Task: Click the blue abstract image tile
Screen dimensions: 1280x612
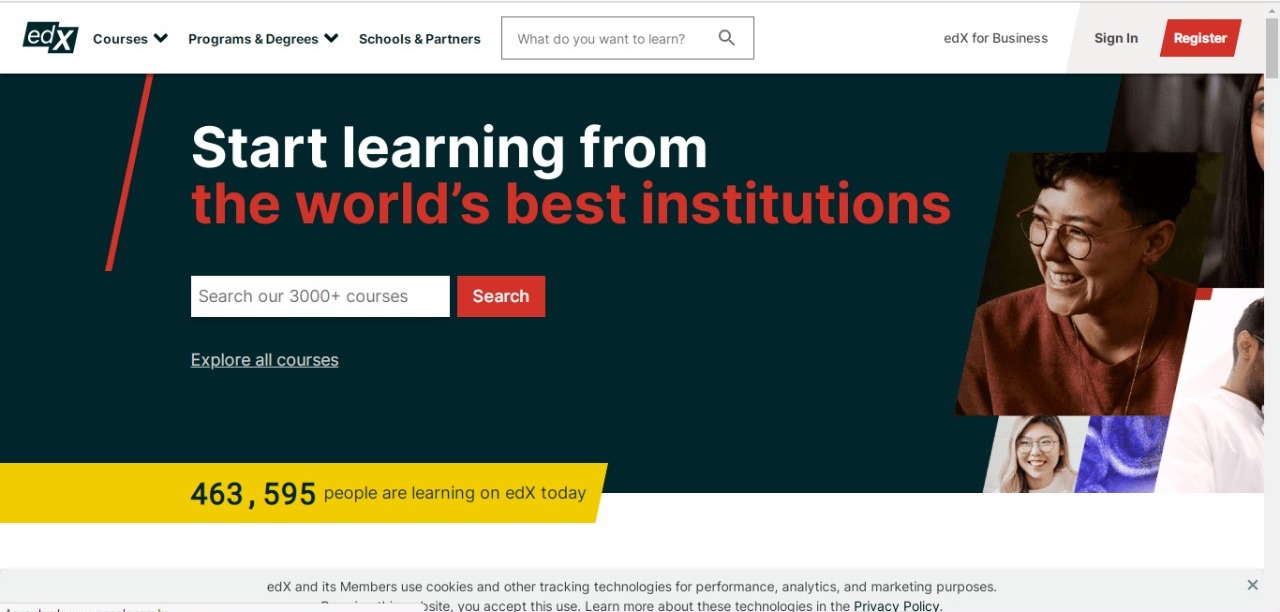Action: click(1120, 454)
